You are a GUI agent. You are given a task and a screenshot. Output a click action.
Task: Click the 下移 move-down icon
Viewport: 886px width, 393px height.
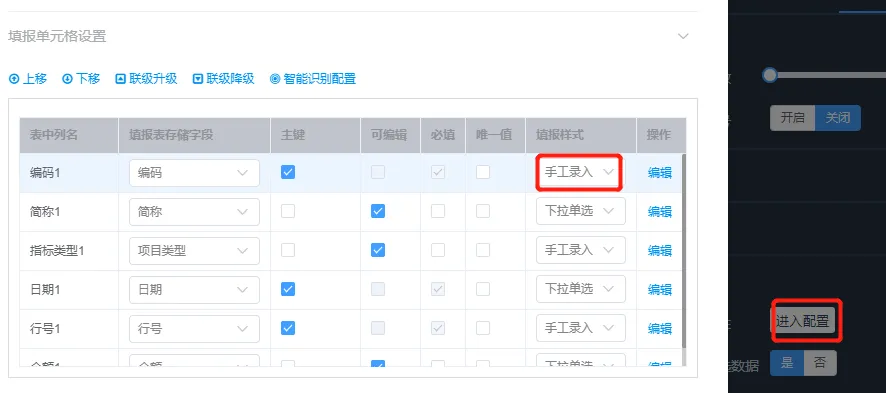pos(67,79)
